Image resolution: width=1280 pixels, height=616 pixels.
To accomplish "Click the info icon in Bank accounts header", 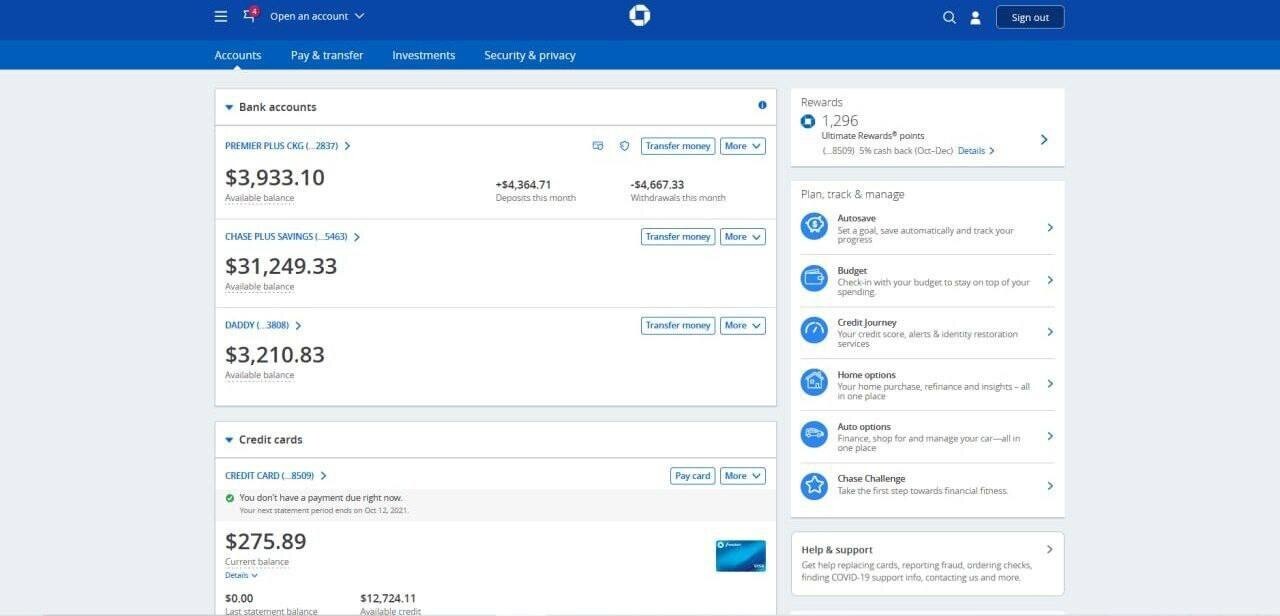I will 762,105.
